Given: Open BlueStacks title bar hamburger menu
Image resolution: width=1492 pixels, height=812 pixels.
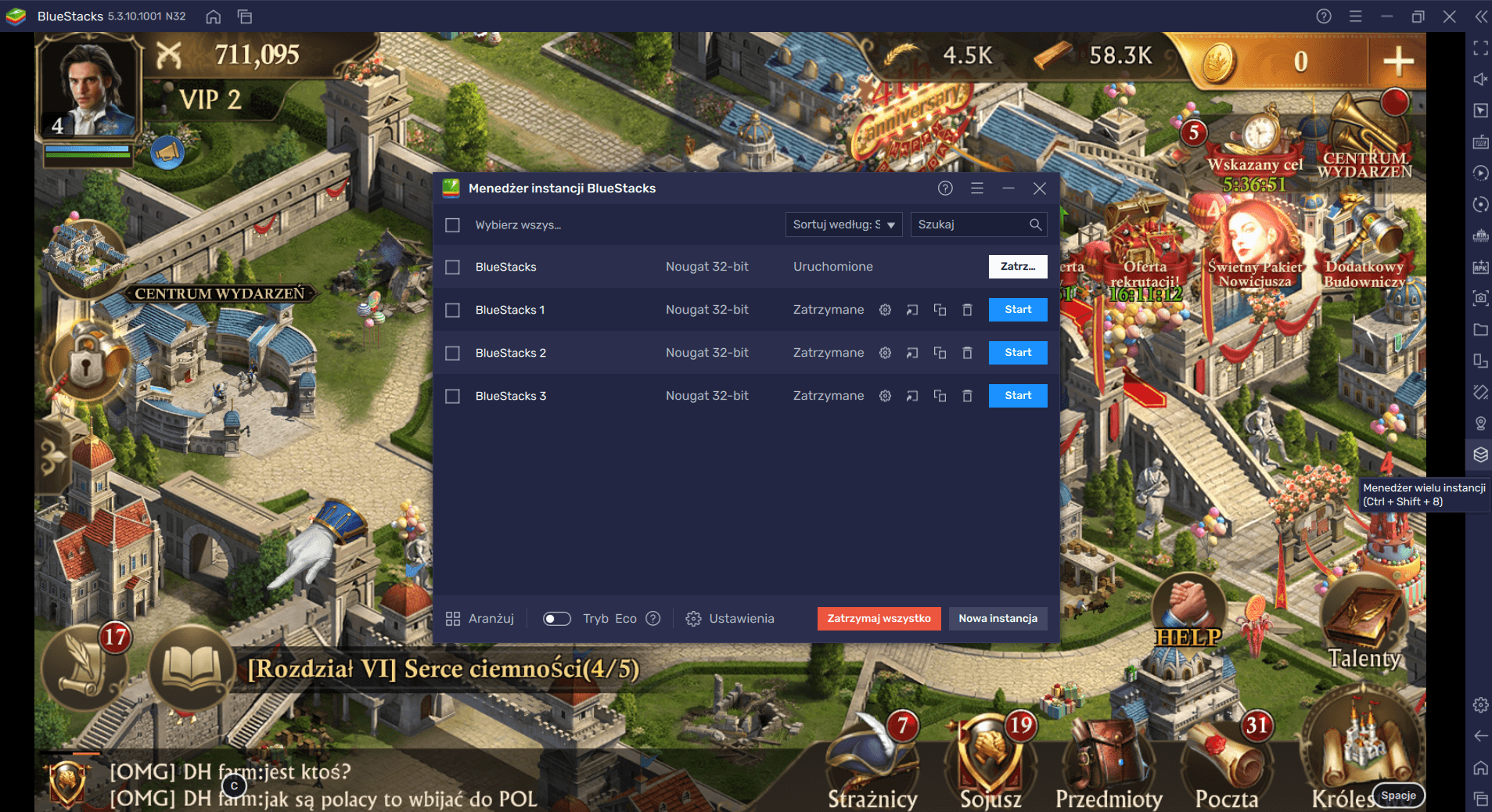Looking at the screenshot, I should pos(1355,16).
